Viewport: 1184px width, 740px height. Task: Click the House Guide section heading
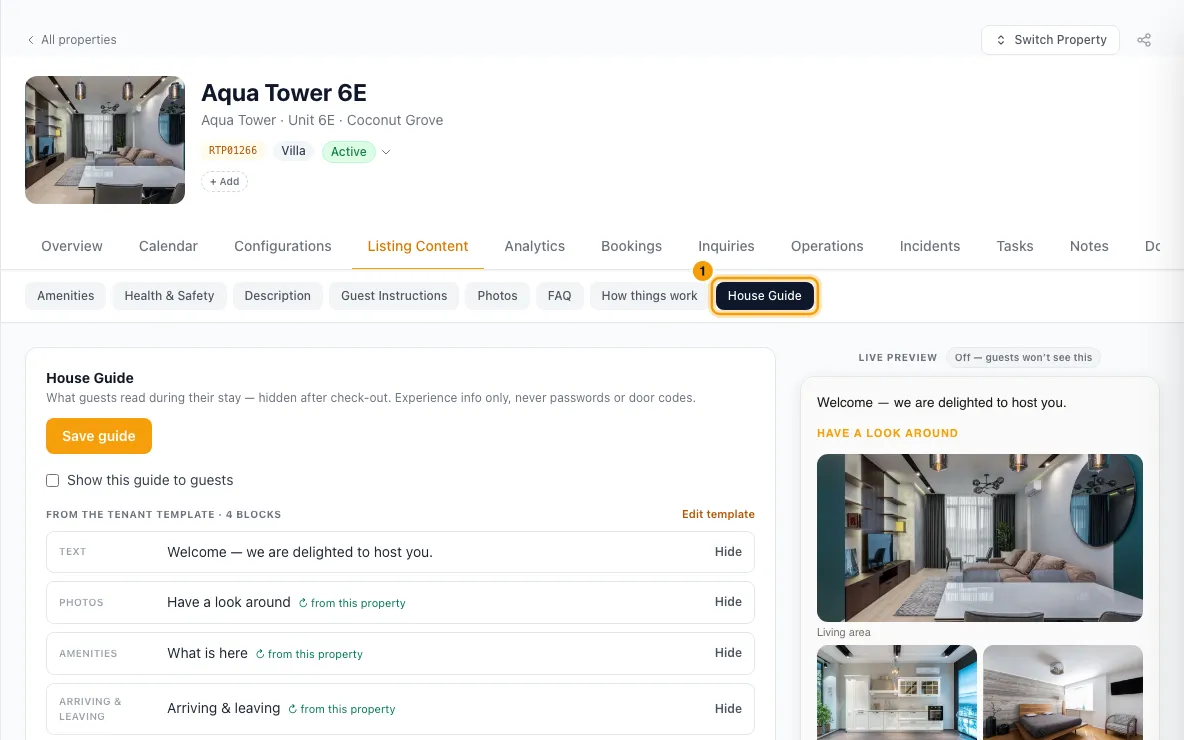(90, 378)
